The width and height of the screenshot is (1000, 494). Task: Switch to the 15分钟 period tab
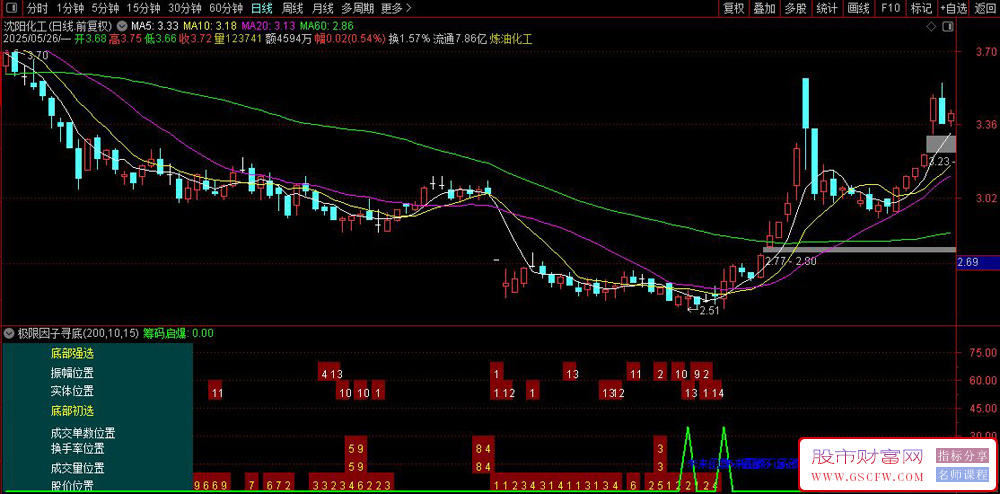coord(142,8)
